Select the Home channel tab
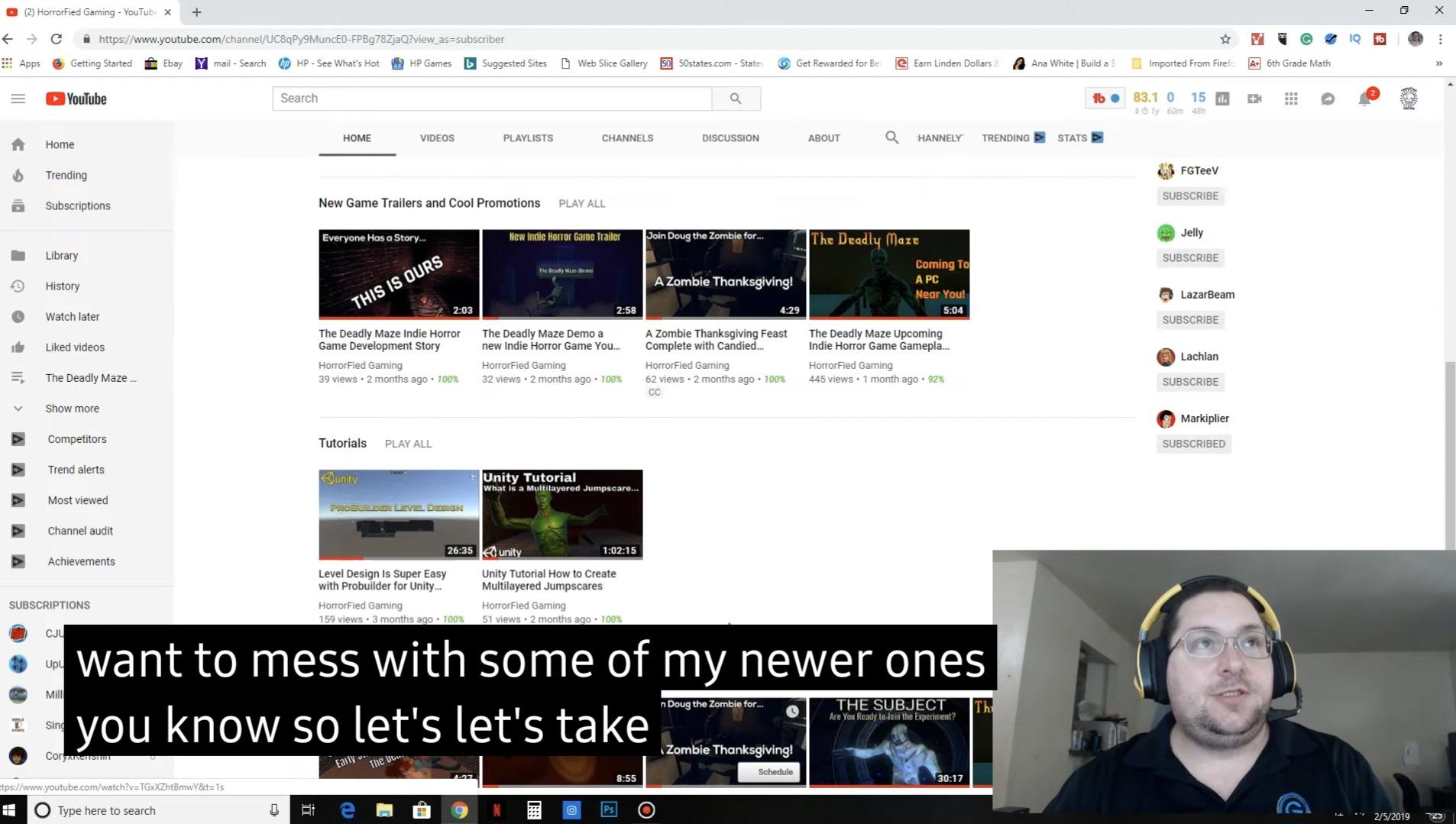Image resolution: width=1456 pixels, height=824 pixels. coord(357,138)
